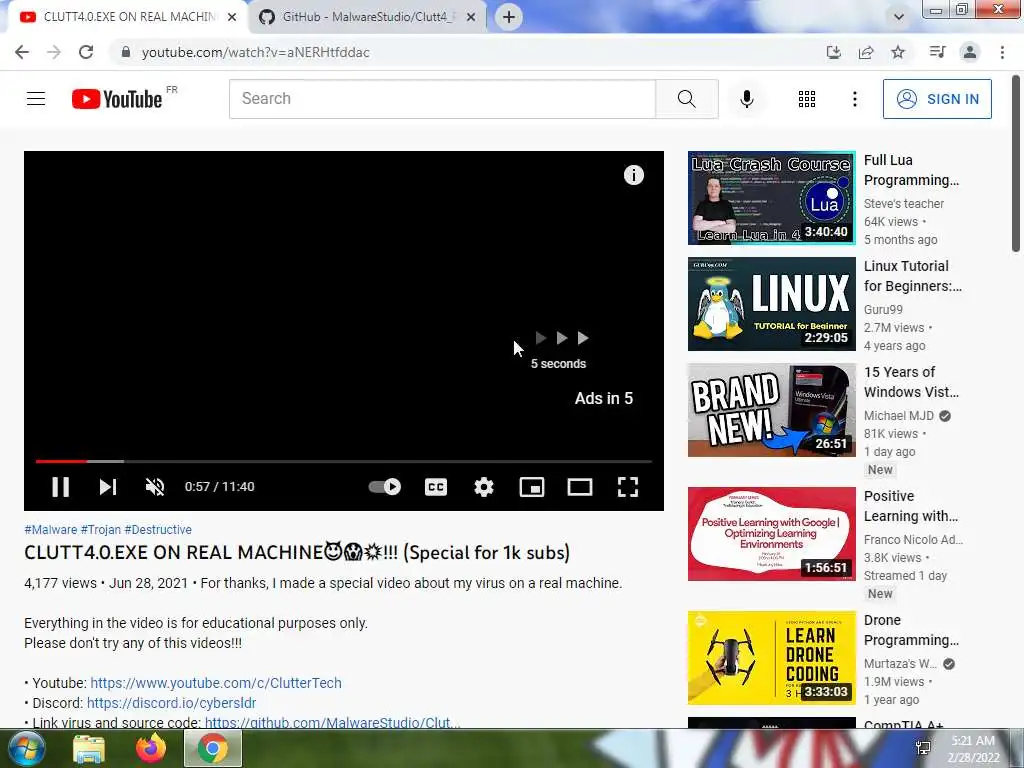
Task: Show video info card icon
Action: (633, 174)
